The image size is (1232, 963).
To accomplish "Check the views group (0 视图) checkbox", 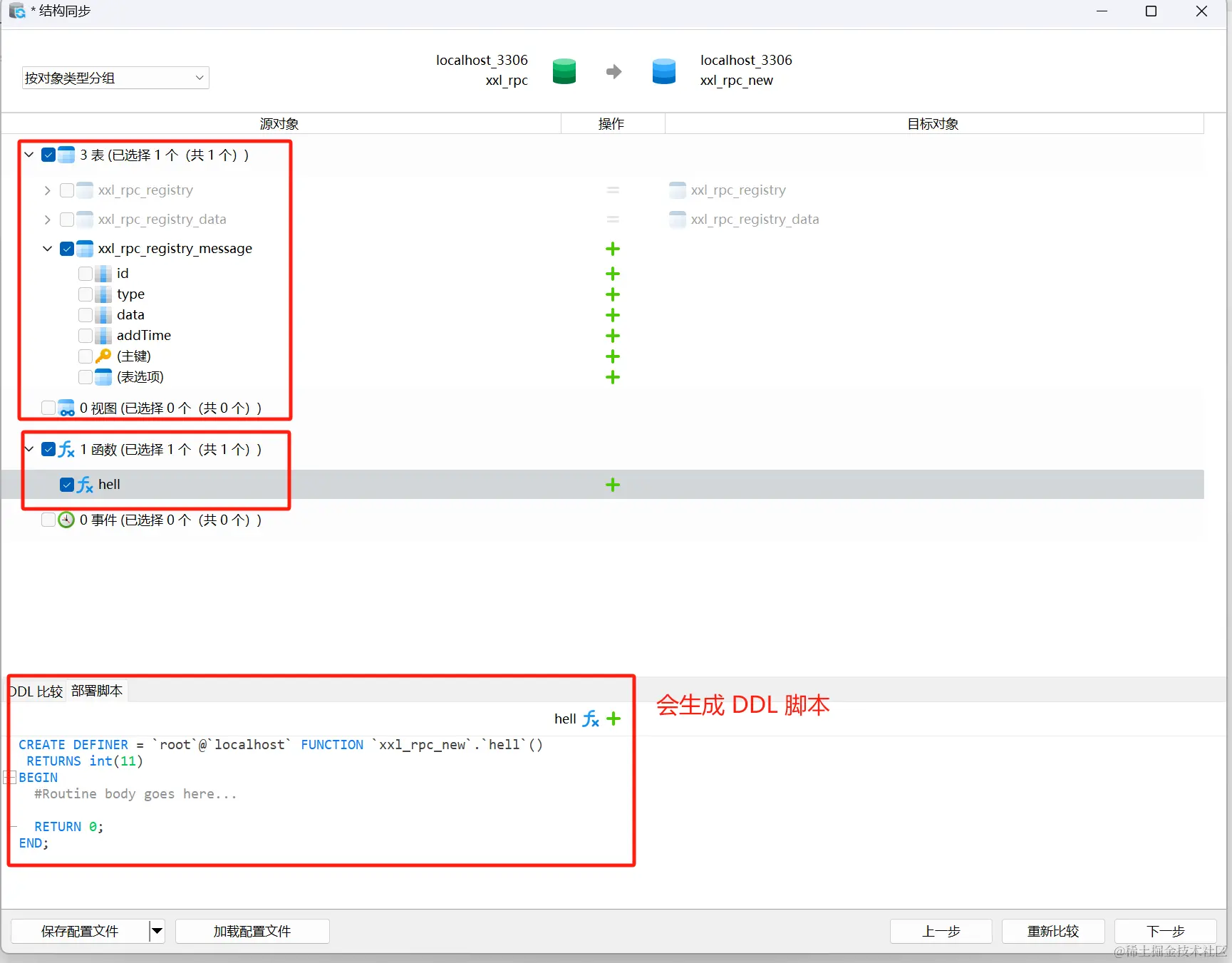I will point(48,408).
